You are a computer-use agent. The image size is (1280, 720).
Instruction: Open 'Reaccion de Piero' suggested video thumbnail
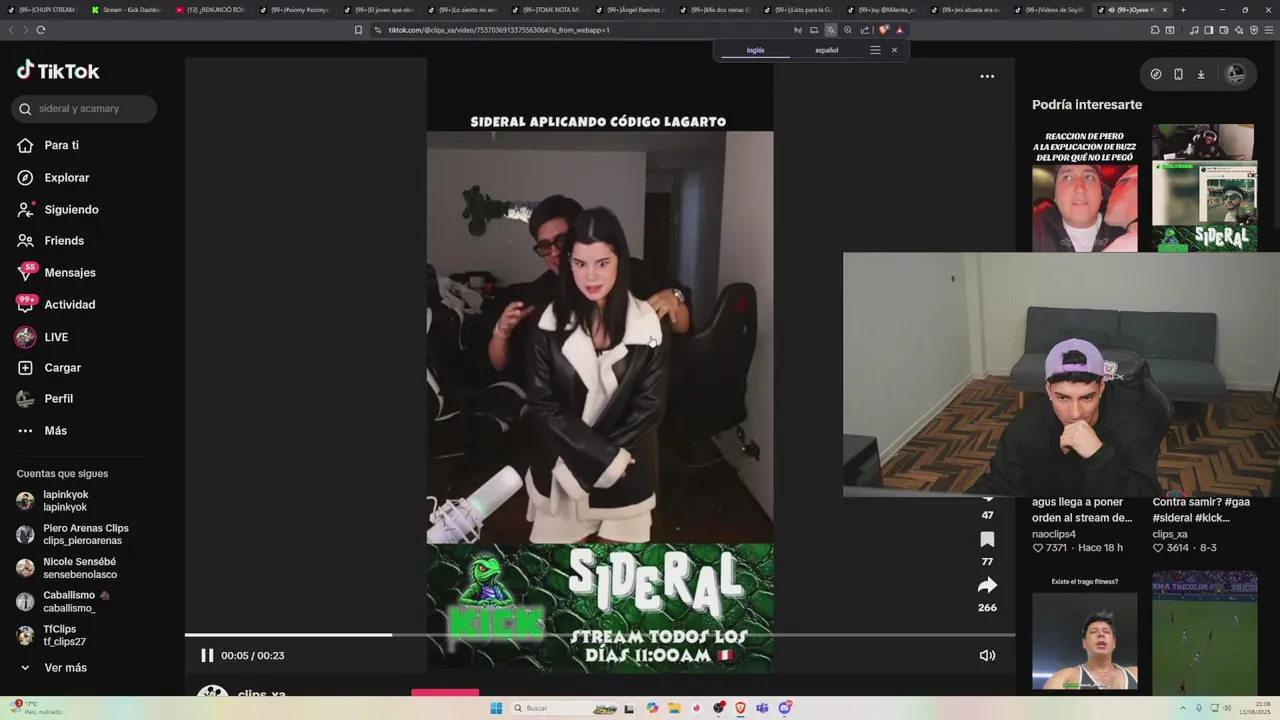click(x=1084, y=188)
